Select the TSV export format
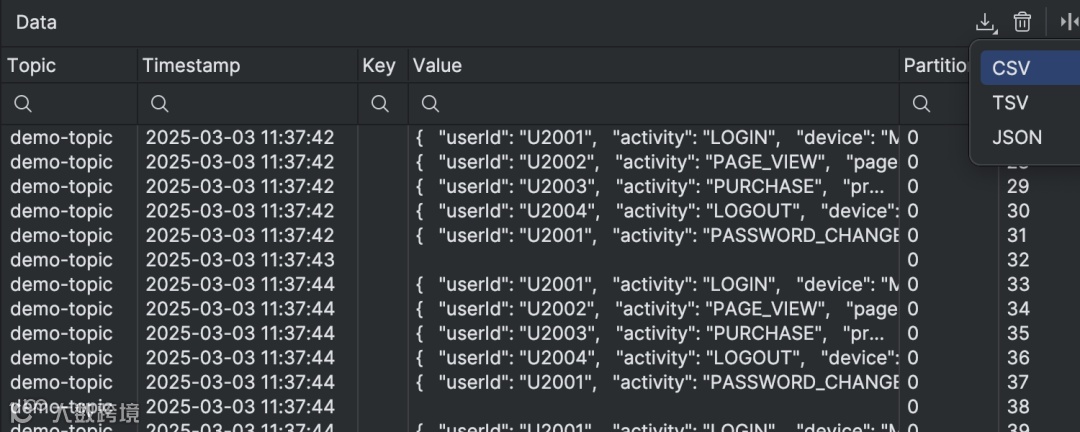Image resolution: width=1080 pixels, height=432 pixels. (1010, 103)
